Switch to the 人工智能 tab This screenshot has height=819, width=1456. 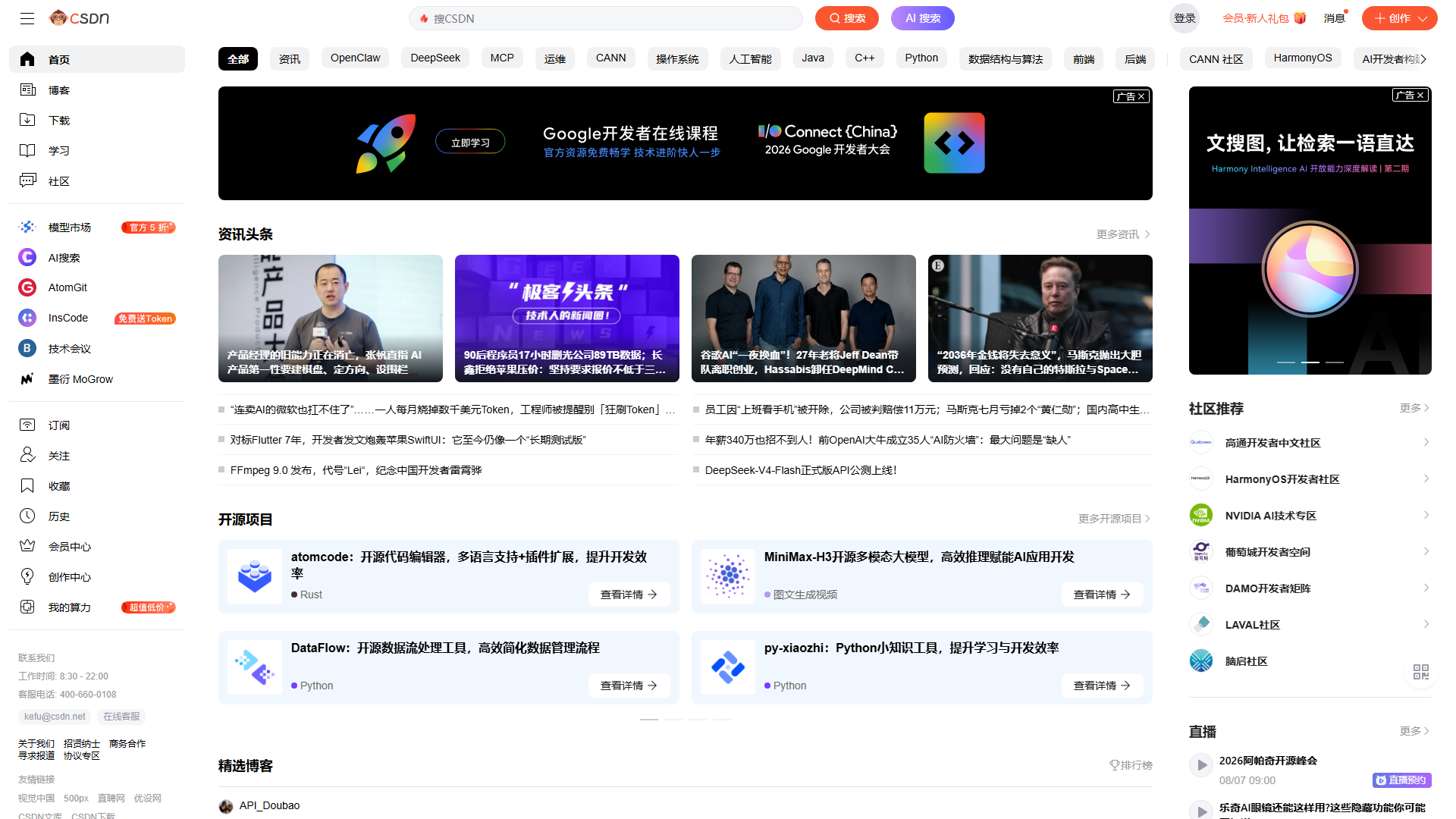click(x=750, y=59)
